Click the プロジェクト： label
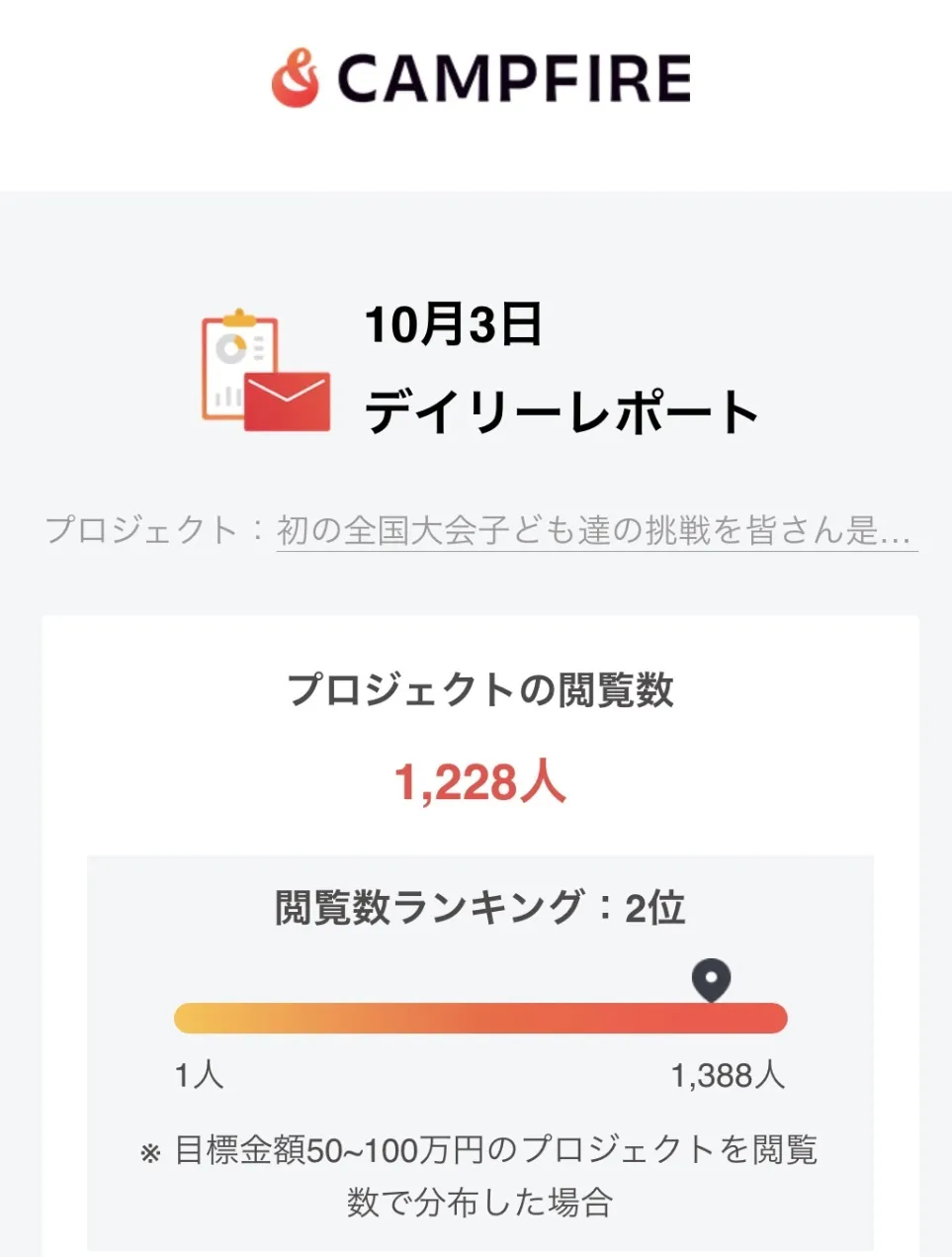The width and height of the screenshot is (952, 1257). [x=155, y=530]
